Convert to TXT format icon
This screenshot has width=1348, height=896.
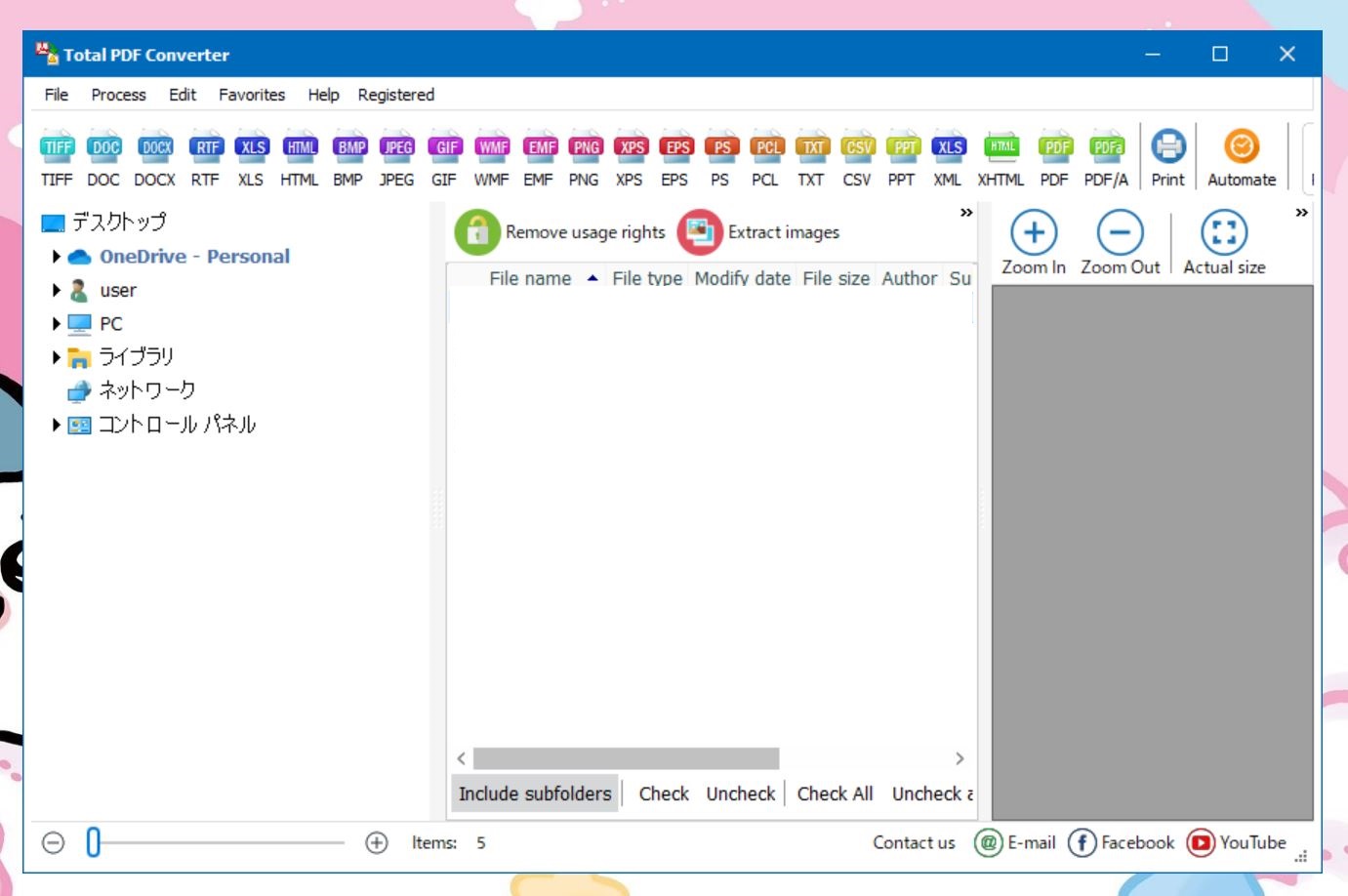pyautogui.click(x=811, y=158)
